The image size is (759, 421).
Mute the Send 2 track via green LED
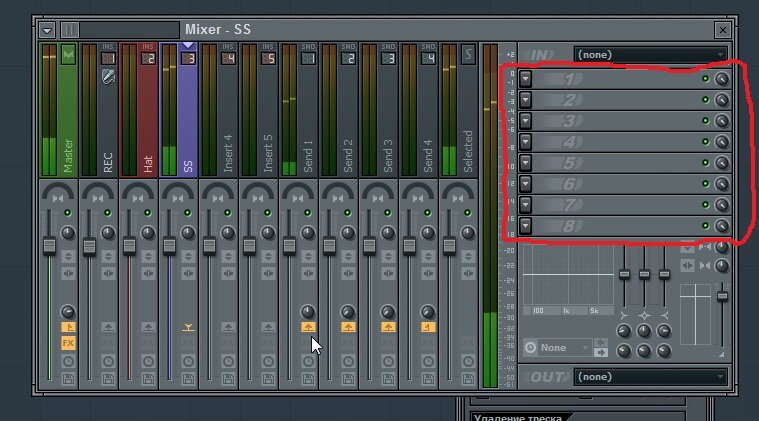pyautogui.click(x=348, y=213)
